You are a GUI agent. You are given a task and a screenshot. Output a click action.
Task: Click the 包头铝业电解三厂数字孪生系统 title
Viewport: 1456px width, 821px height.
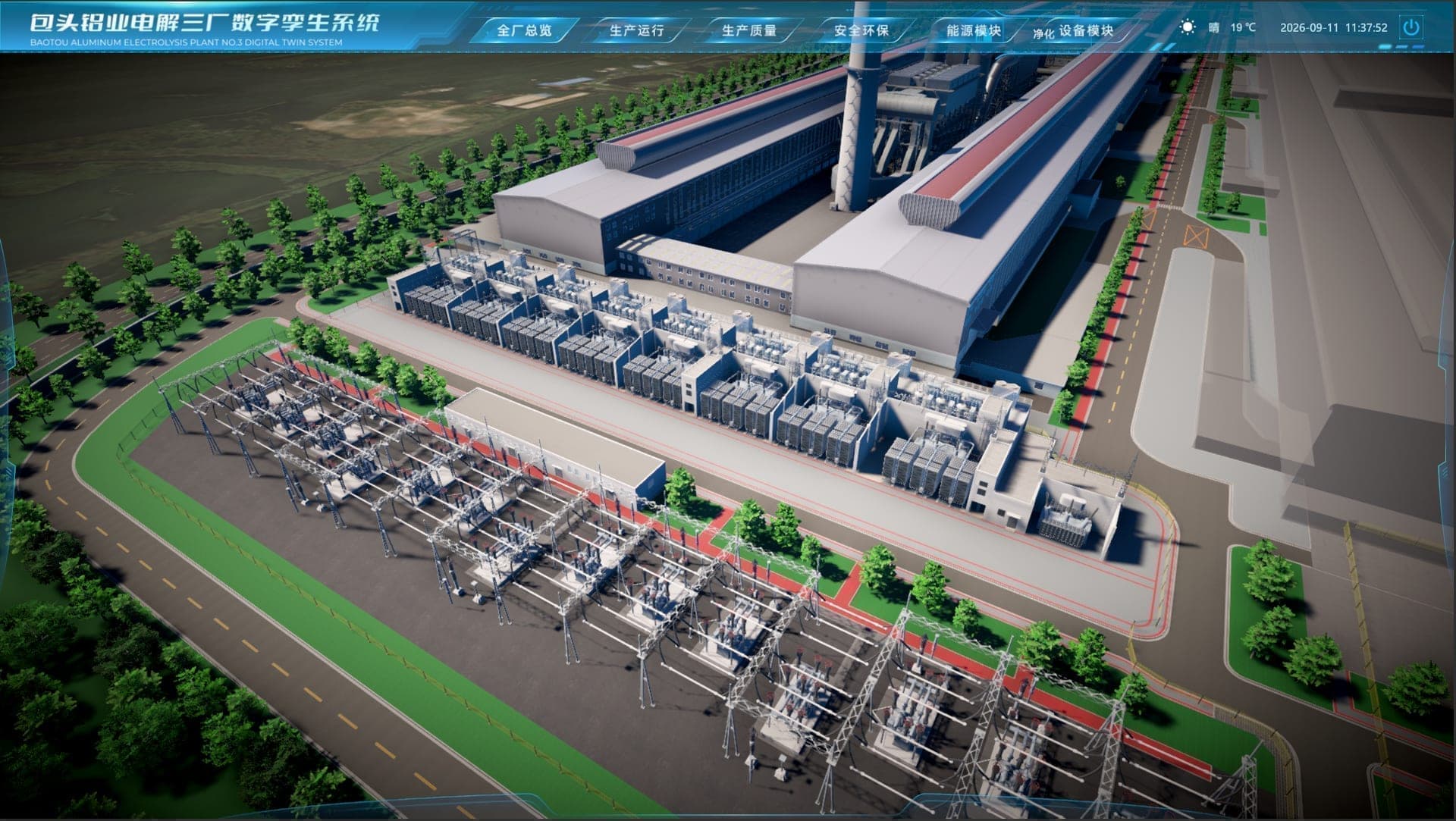(x=205, y=22)
